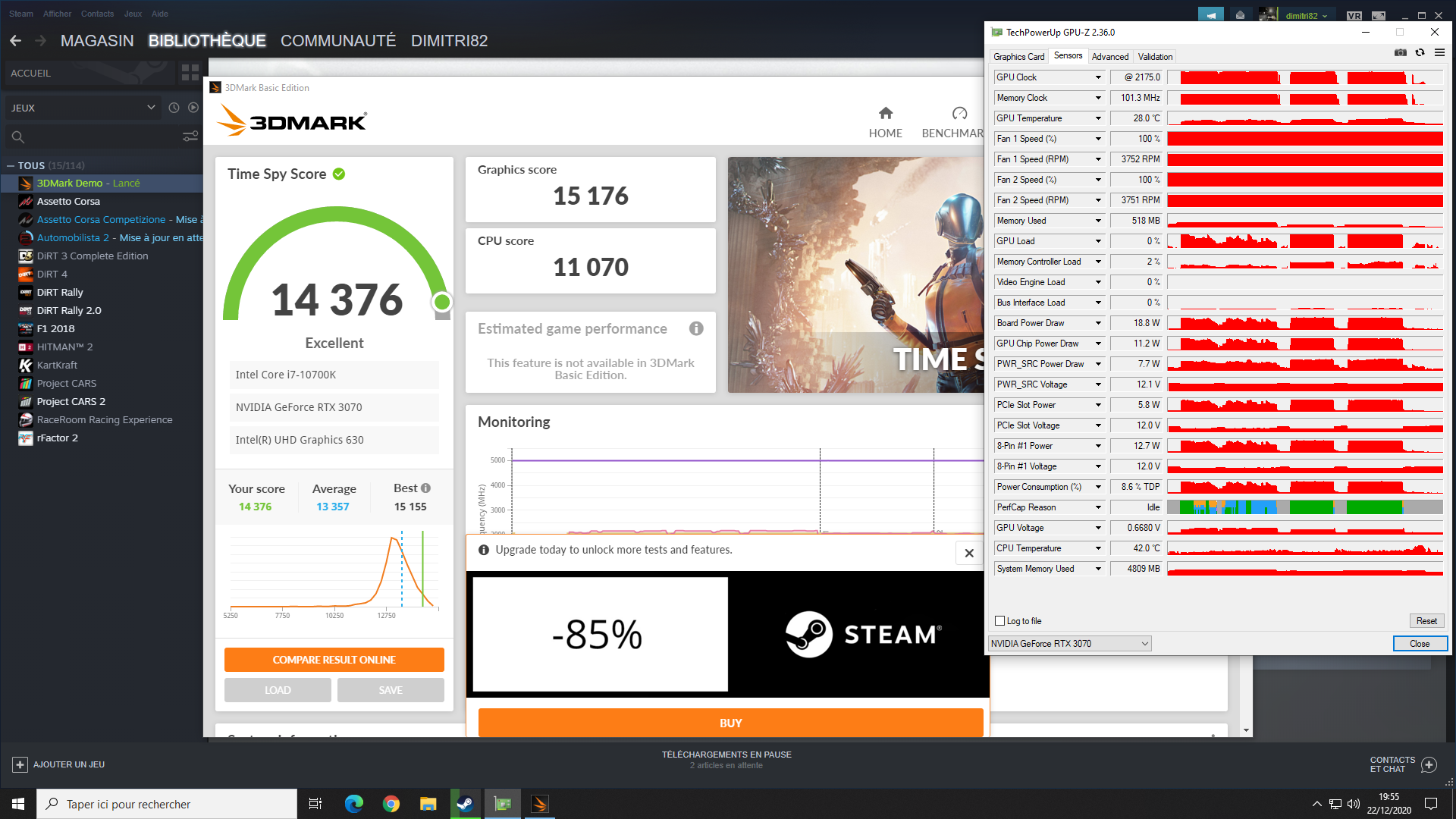
Task: Open the library advanced filters icon
Action: [190, 136]
